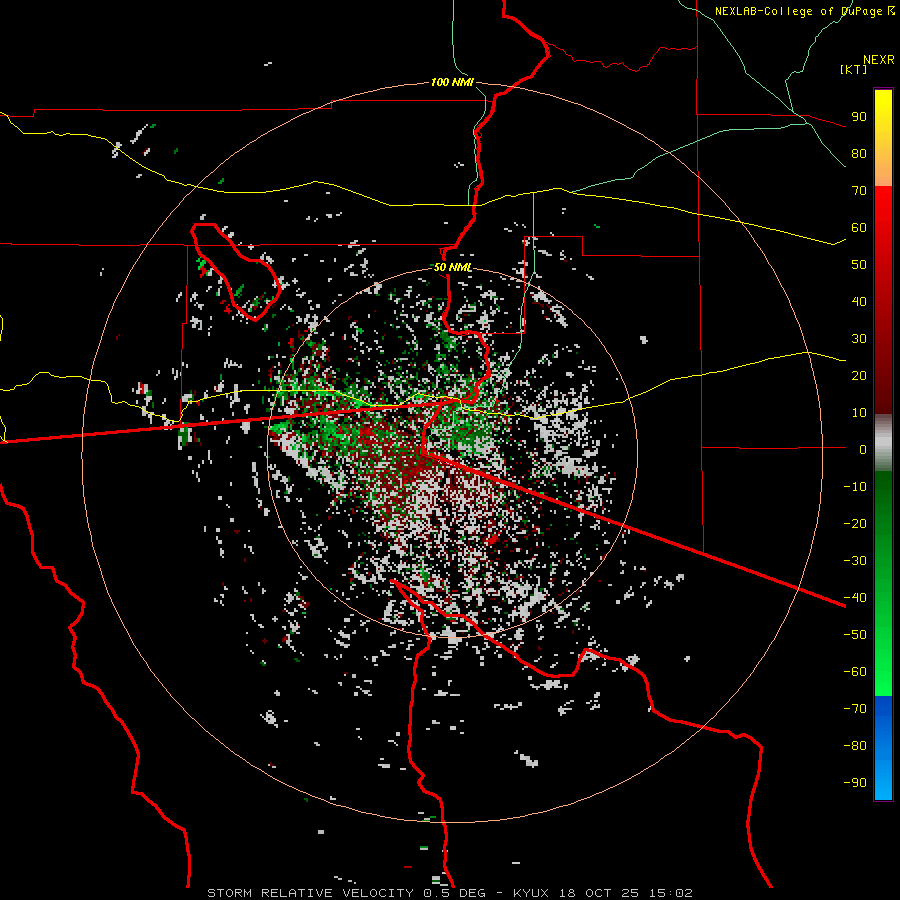Click the [KT] units label
Image resolution: width=900 pixels, height=900 pixels.
854,69
